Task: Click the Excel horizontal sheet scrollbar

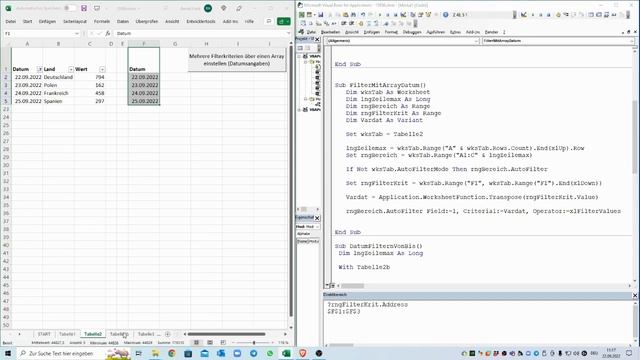Action: pyautogui.click(x=227, y=334)
